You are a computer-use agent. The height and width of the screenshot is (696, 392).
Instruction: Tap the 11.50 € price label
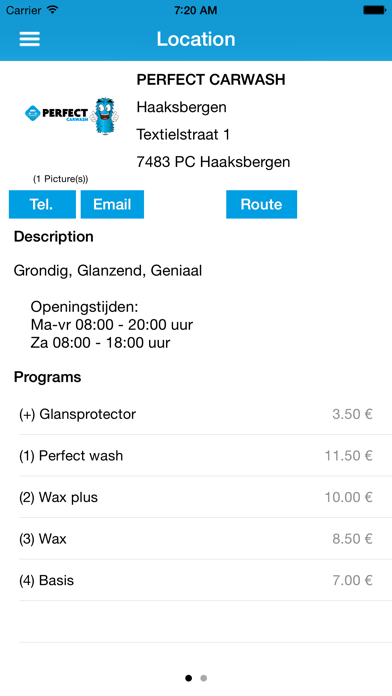pos(348,455)
